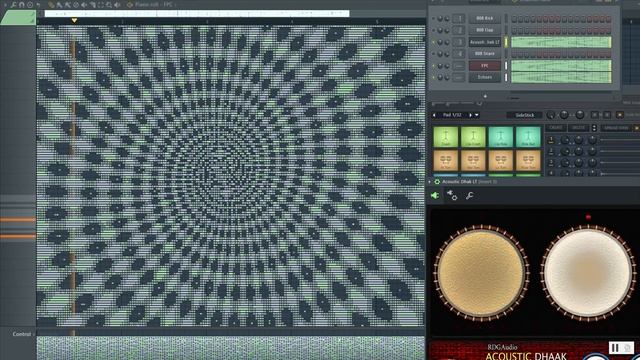Click the teal pad left of Ride Bell
This screenshot has width=640, height=360.
(x=501, y=137)
